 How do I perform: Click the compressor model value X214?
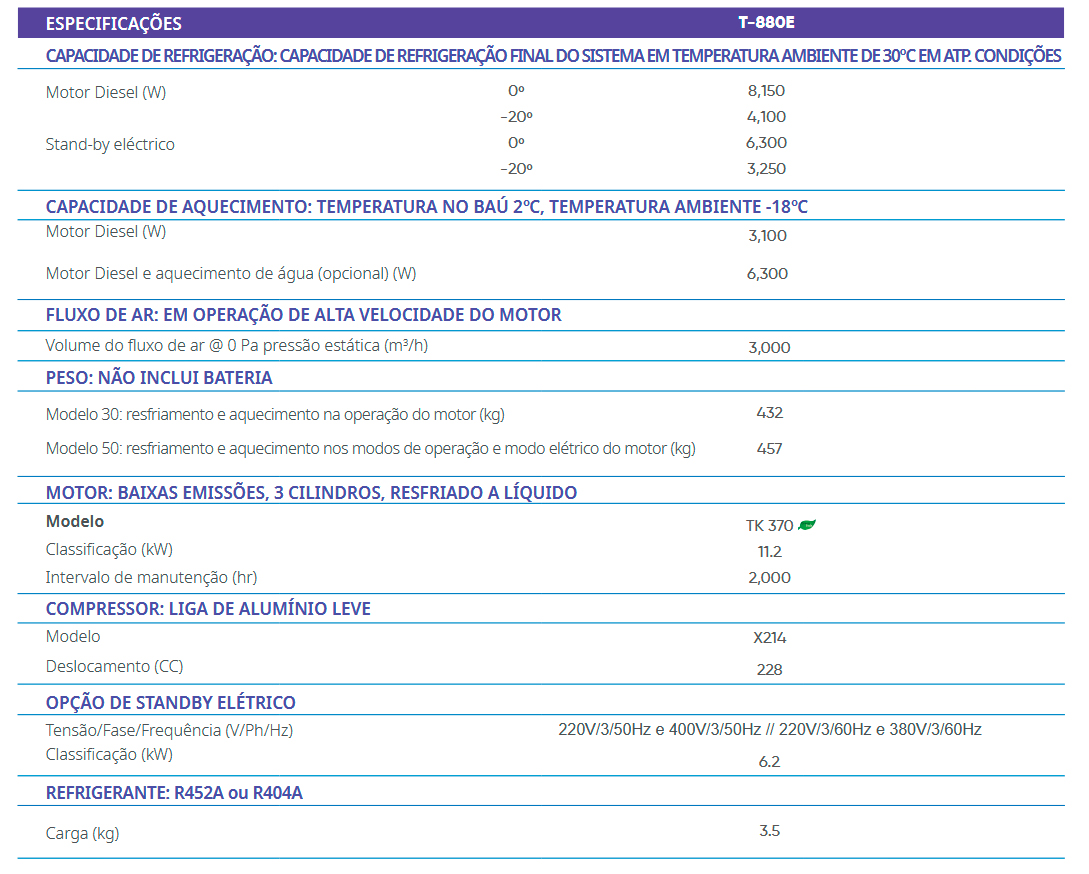pyautogui.click(x=769, y=638)
